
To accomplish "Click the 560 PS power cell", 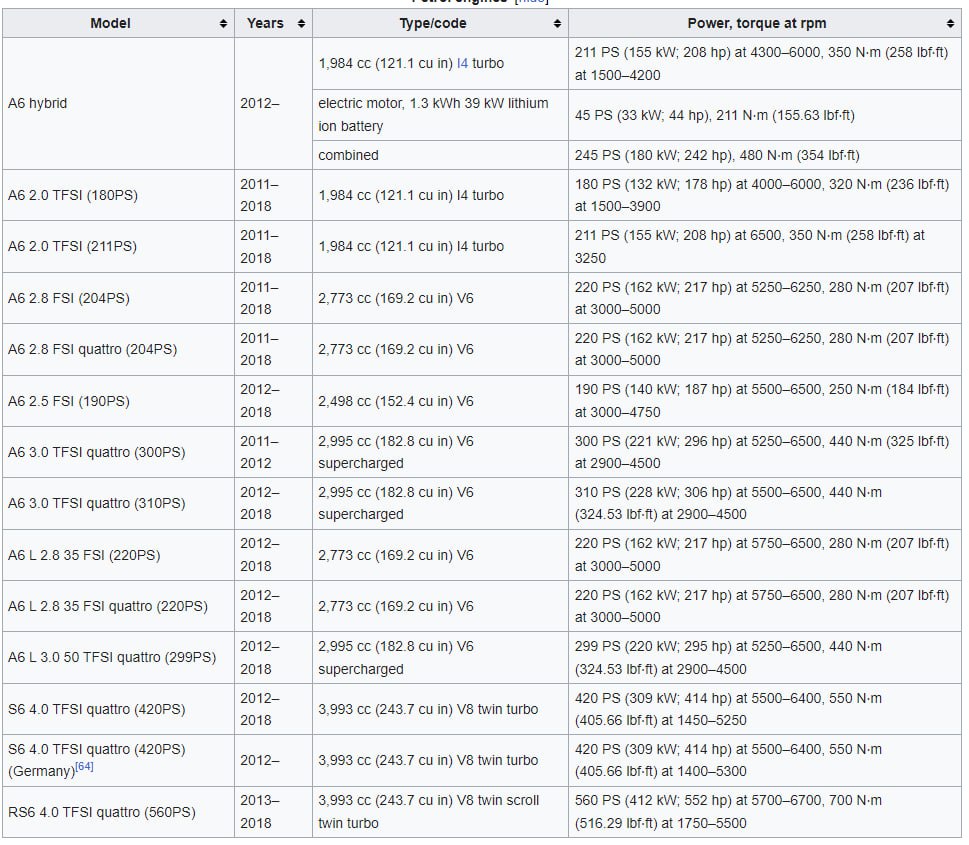I will 765,812.
